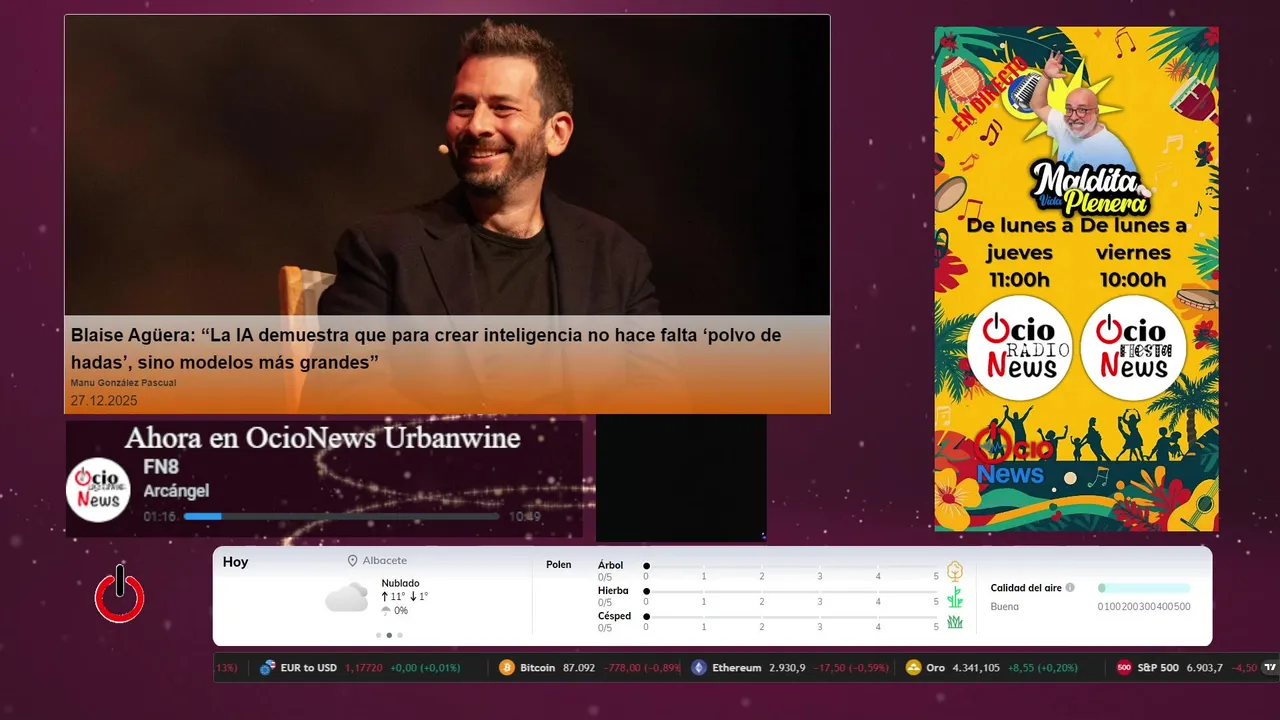This screenshot has height=720, width=1280.
Task: Click the black video panel beside player
Action: click(x=681, y=478)
